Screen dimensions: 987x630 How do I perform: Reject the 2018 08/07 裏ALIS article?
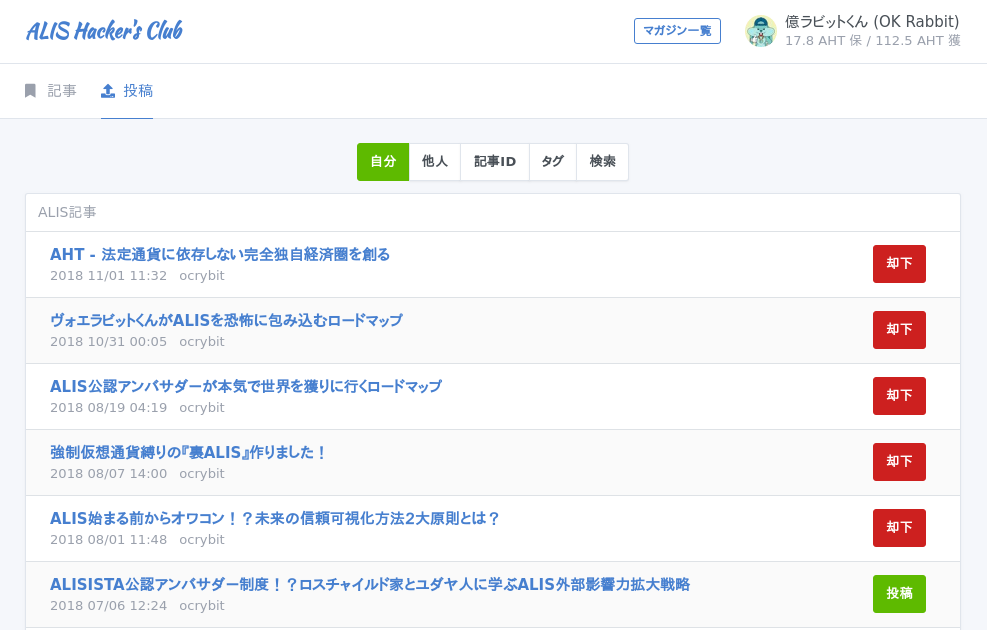pyautogui.click(x=899, y=462)
